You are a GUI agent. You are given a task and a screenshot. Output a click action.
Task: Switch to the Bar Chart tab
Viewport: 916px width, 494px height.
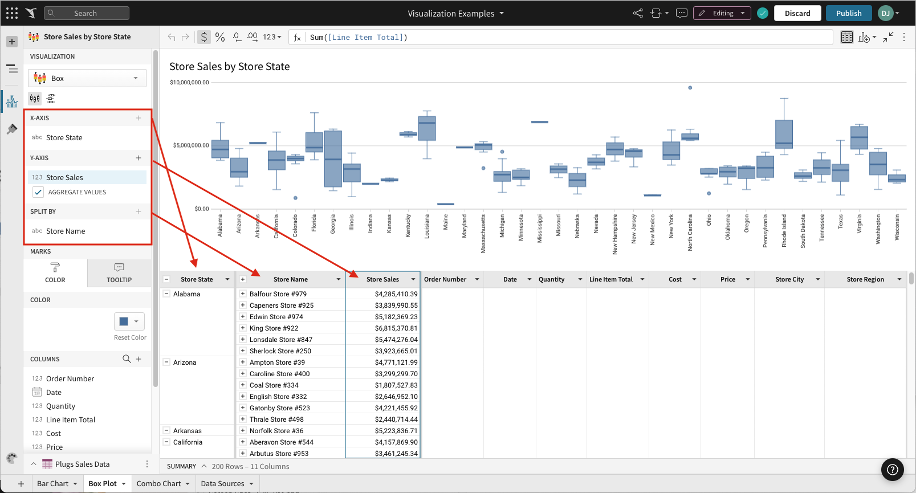pyautogui.click(x=57, y=484)
